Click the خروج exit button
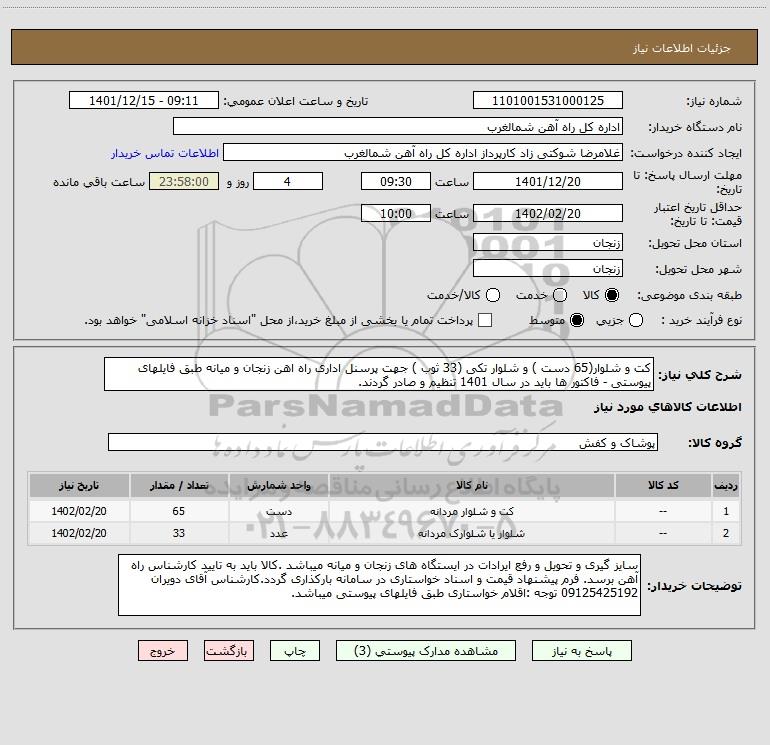This screenshot has width=770, height=745. [163, 651]
